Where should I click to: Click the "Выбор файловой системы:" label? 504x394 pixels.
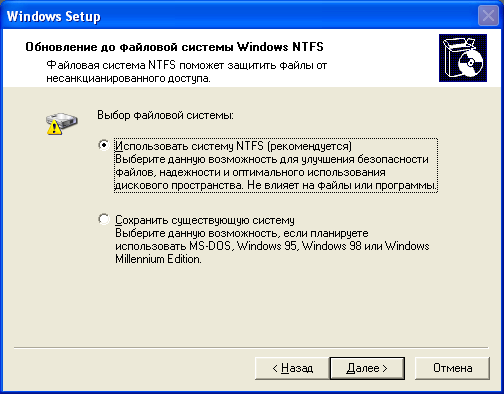pos(165,115)
